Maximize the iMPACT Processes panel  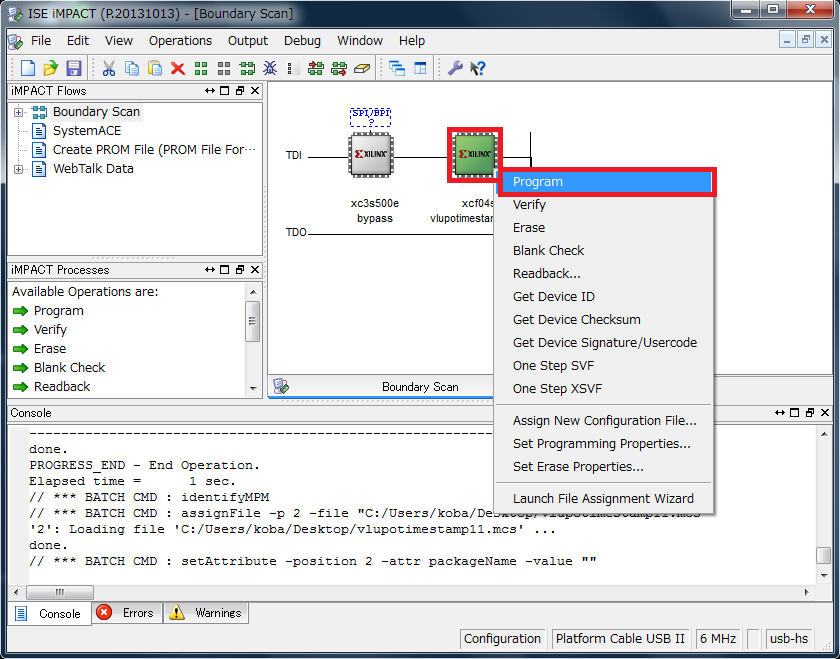point(225,269)
